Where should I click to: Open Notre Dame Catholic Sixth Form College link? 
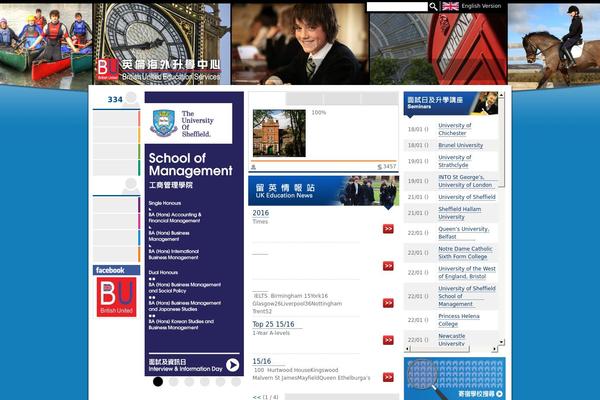tap(465, 253)
